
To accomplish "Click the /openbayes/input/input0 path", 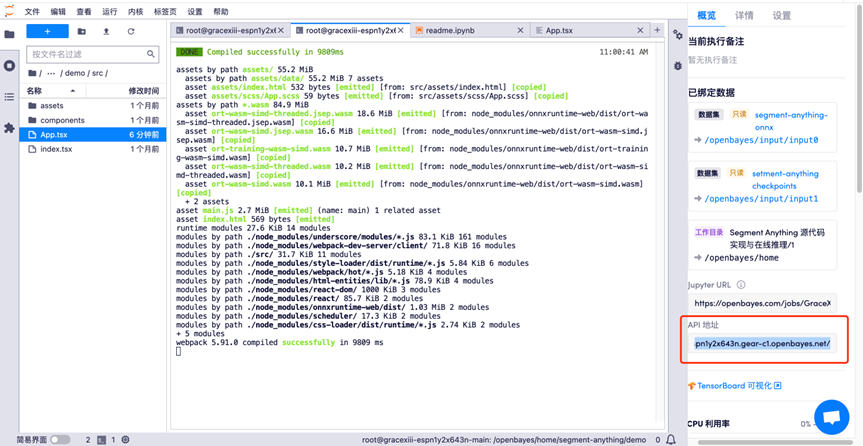I will tap(762, 140).
